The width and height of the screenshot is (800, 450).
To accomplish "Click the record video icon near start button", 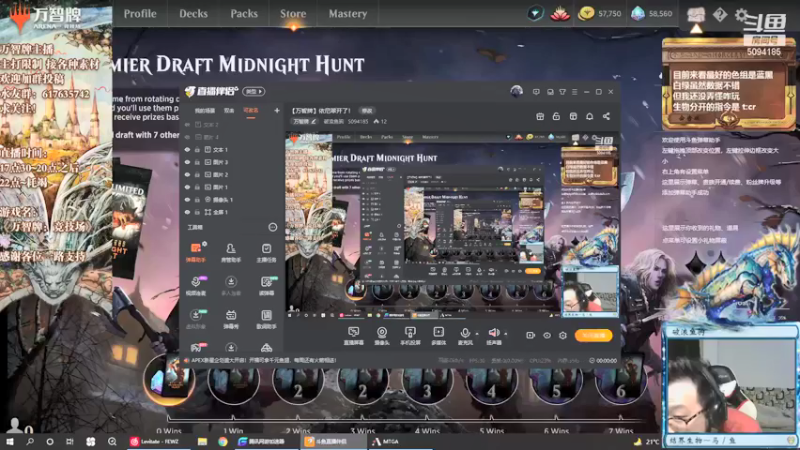I will (531, 335).
